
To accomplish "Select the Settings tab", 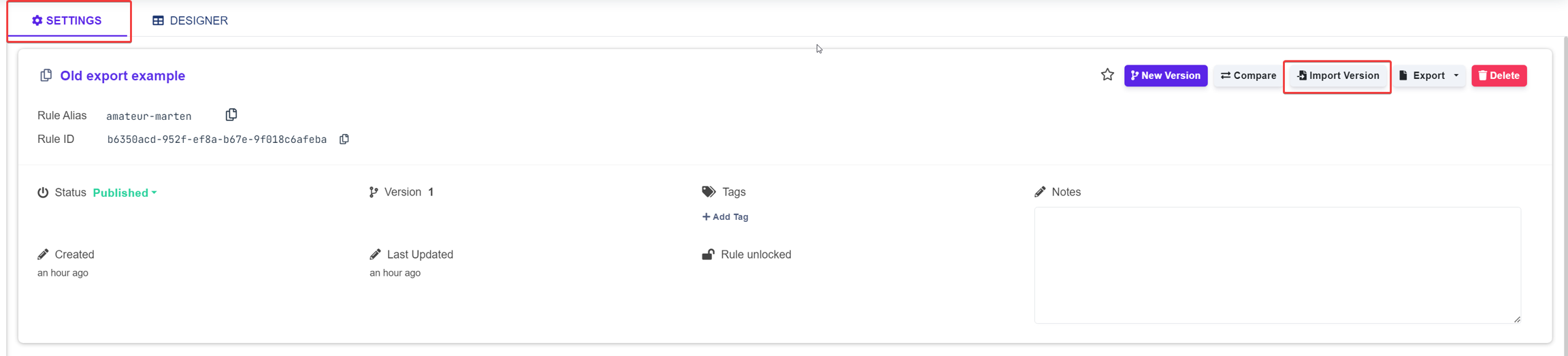I will (x=67, y=20).
